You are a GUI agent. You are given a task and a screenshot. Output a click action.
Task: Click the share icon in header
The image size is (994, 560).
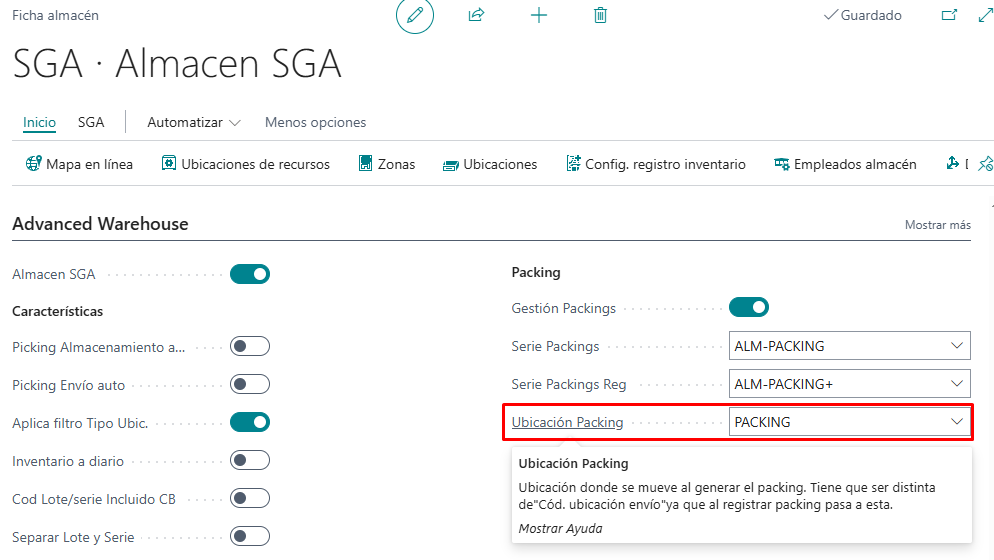click(476, 16)
